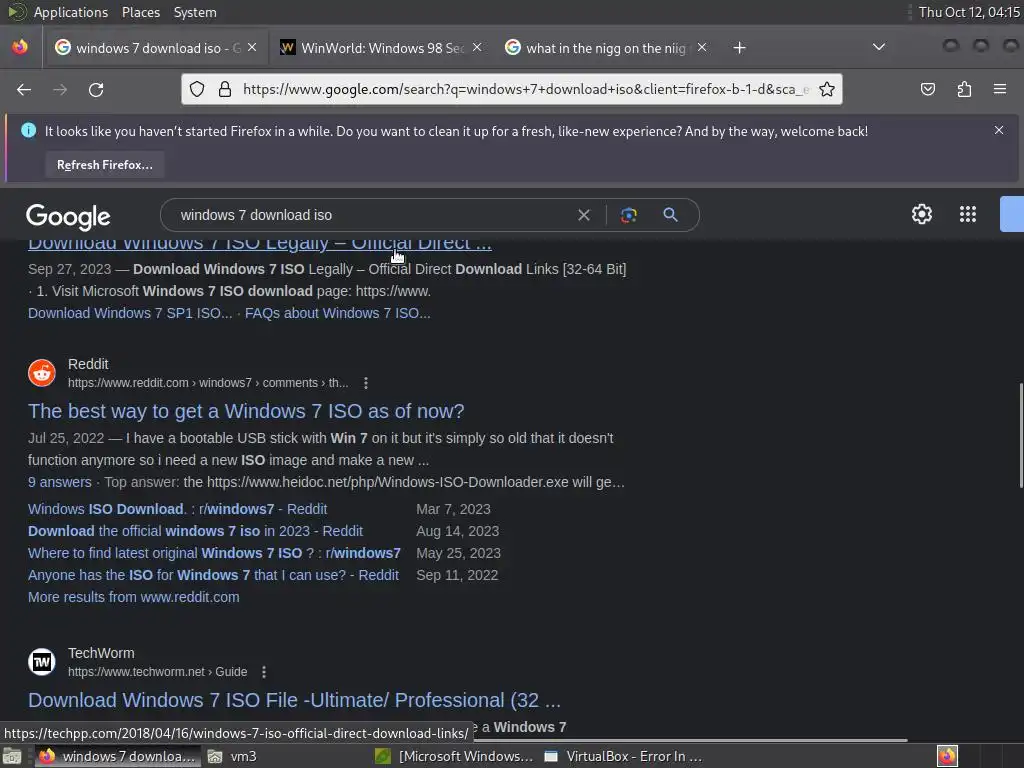This screenshot has height=768, width=1024.
Task: Open 'Windows ISO Download. : r/windows7' link
Action: (178, 509)
